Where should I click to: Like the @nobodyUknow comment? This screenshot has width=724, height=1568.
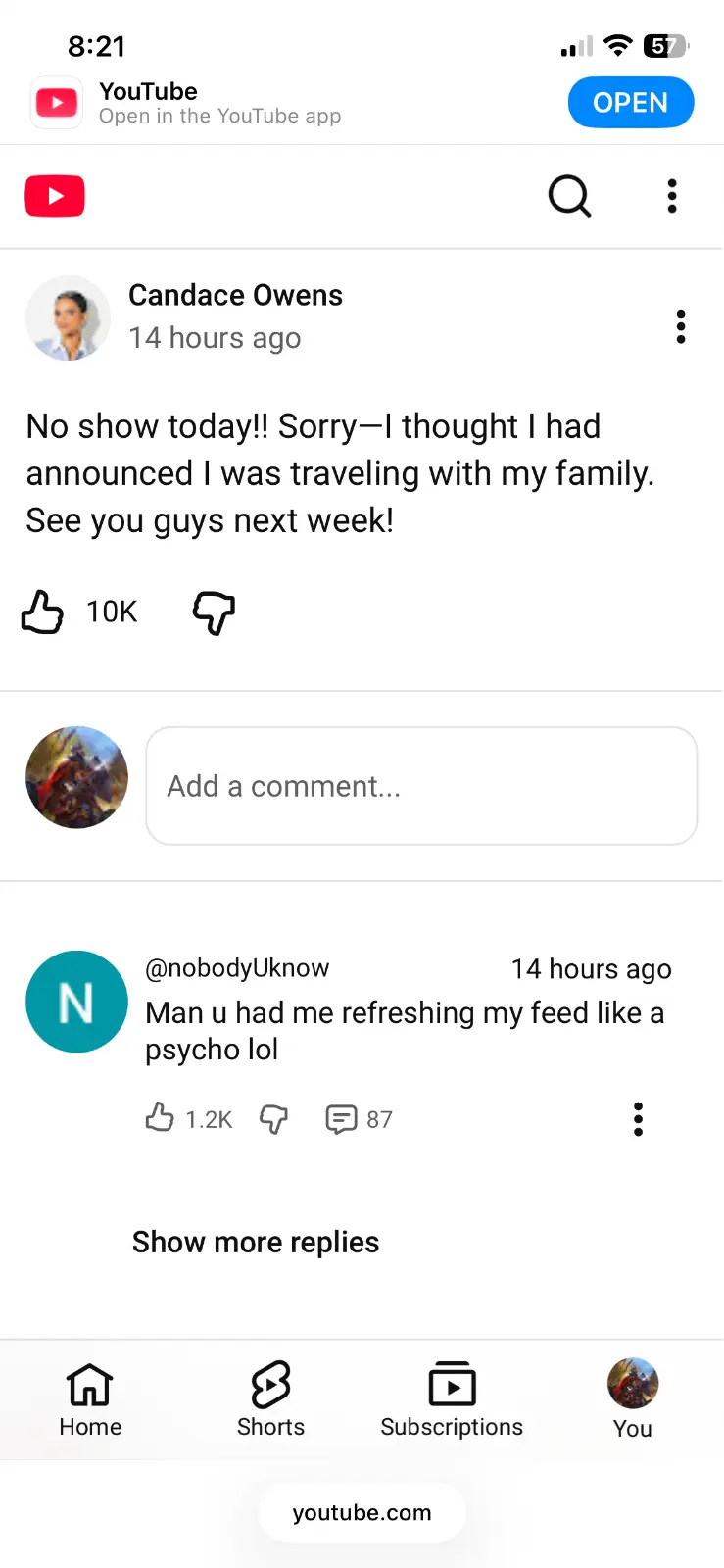(160, 1118)
